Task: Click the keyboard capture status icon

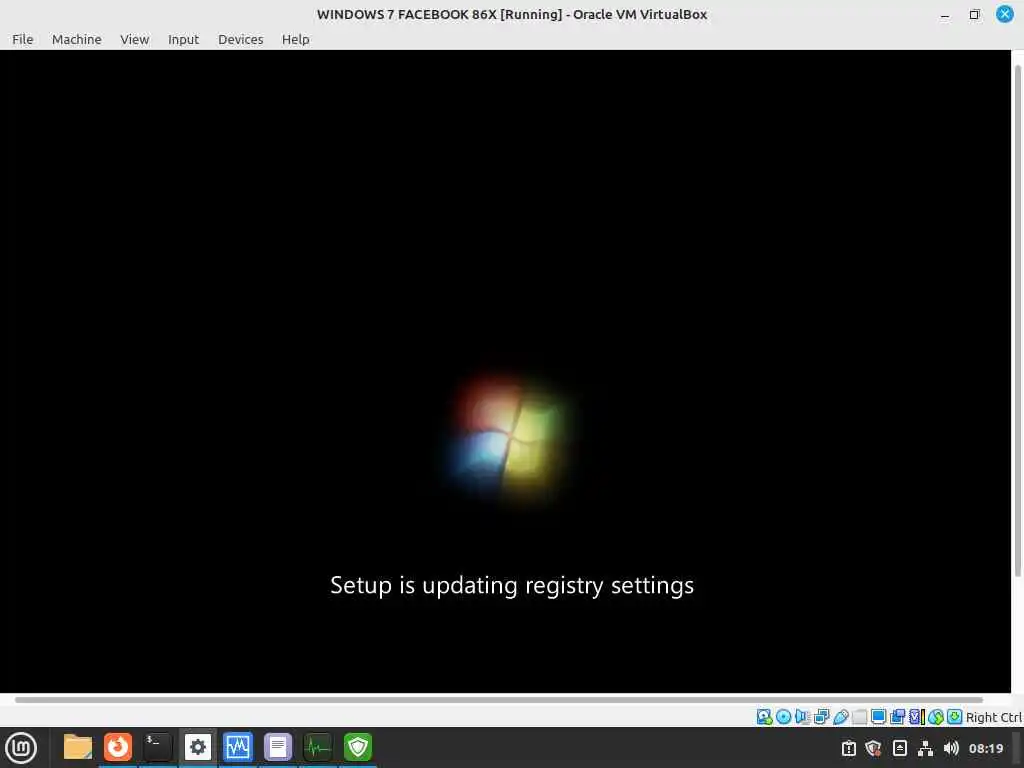Action: (955, 717)
